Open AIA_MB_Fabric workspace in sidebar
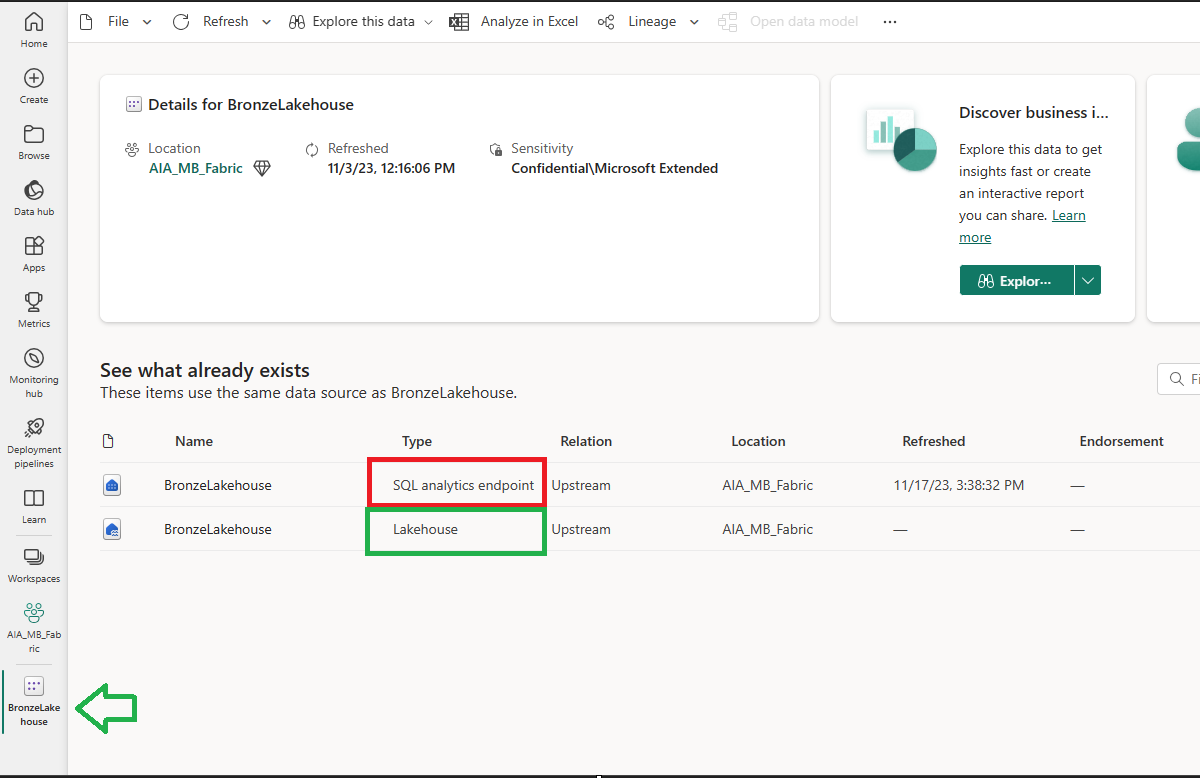 click(34, 627)
